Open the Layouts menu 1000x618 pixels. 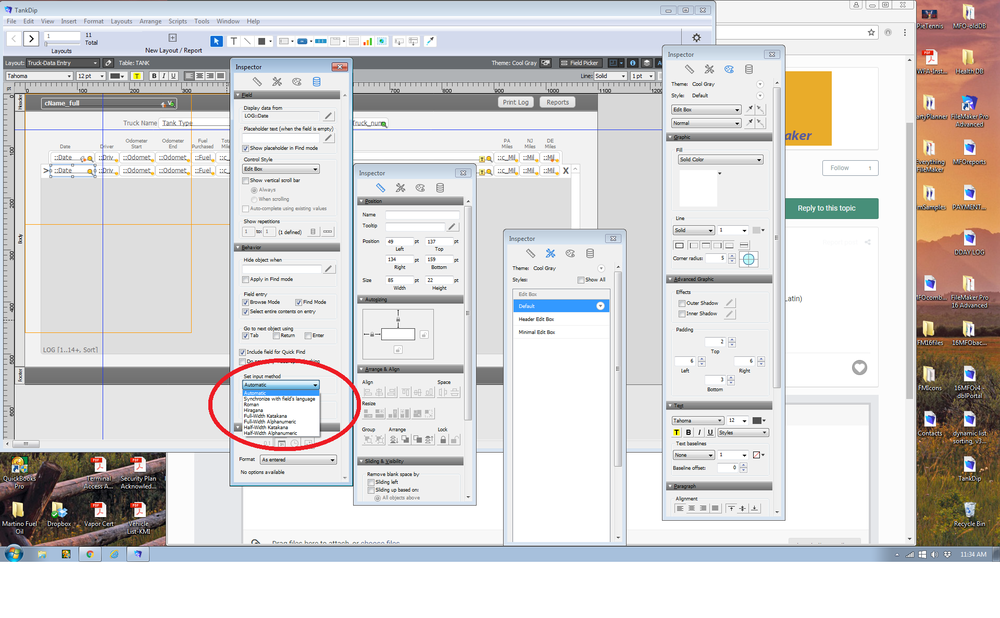point(121,21)
